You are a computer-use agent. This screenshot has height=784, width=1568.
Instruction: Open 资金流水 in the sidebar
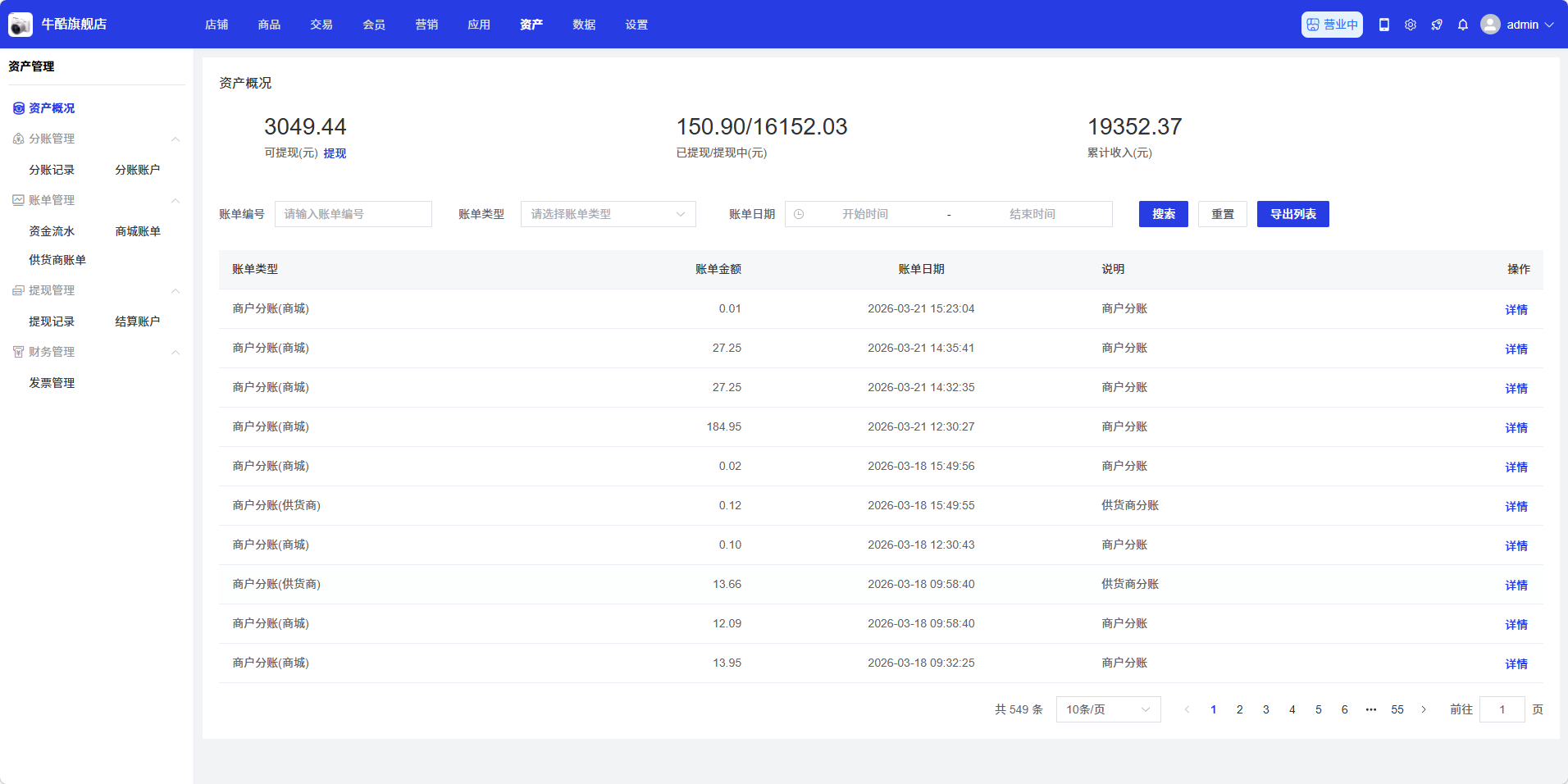tap(52, 231)
